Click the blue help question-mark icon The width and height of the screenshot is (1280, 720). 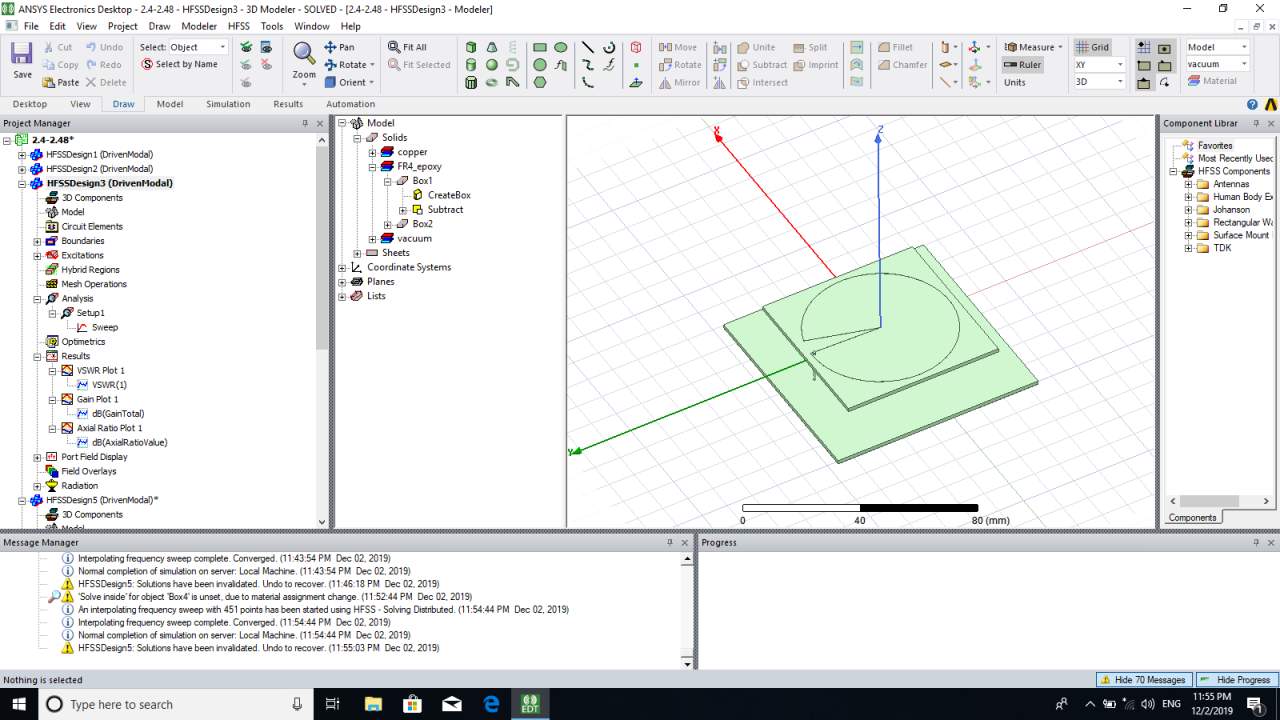click(1252, 104)
